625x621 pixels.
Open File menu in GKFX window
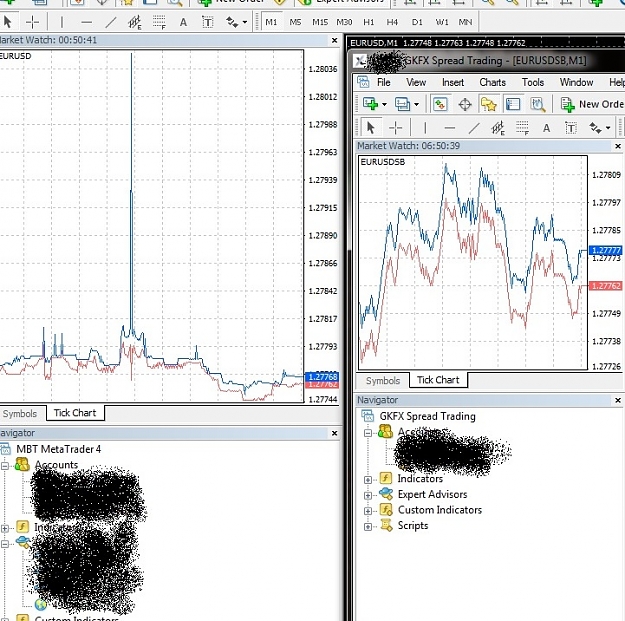point(383,82)
